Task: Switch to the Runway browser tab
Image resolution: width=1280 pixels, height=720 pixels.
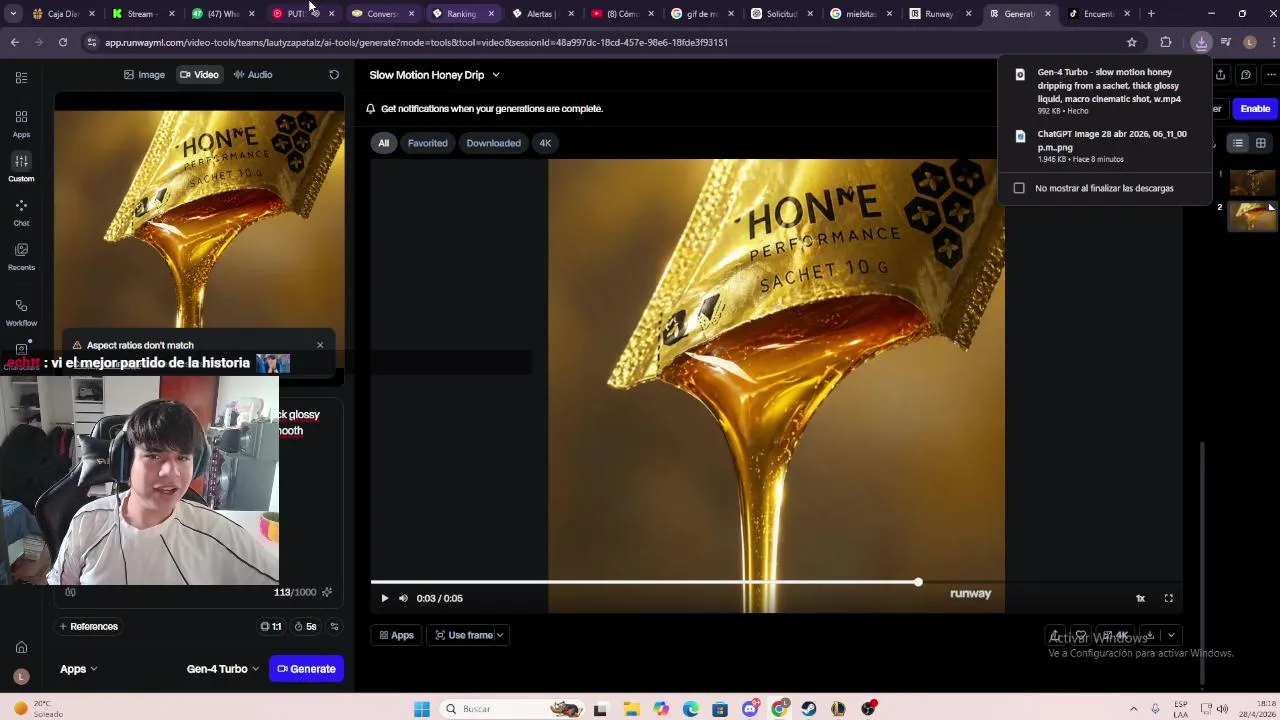Action: (941, 14)
